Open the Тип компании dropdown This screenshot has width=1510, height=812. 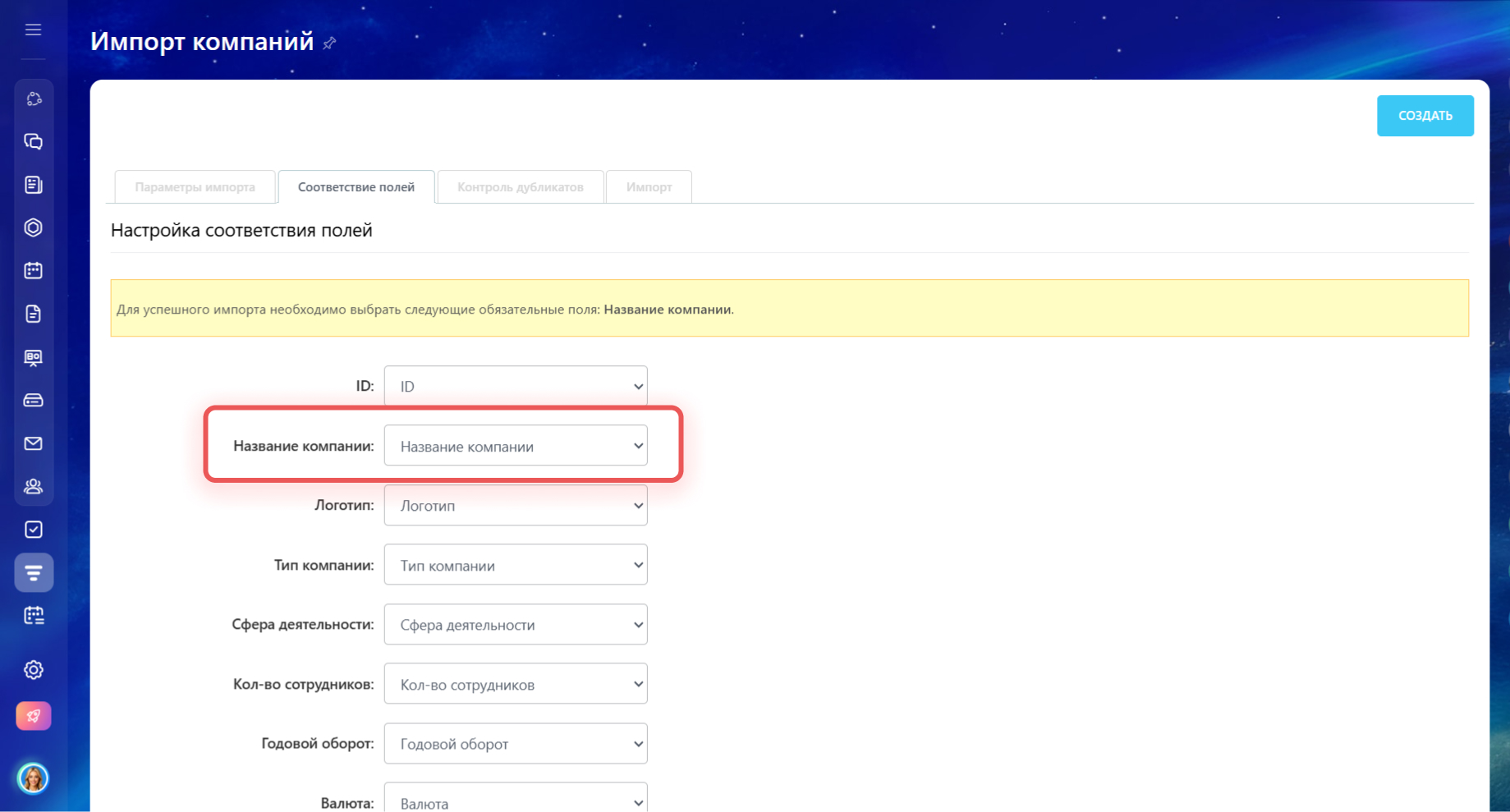(x=516, y=565)
